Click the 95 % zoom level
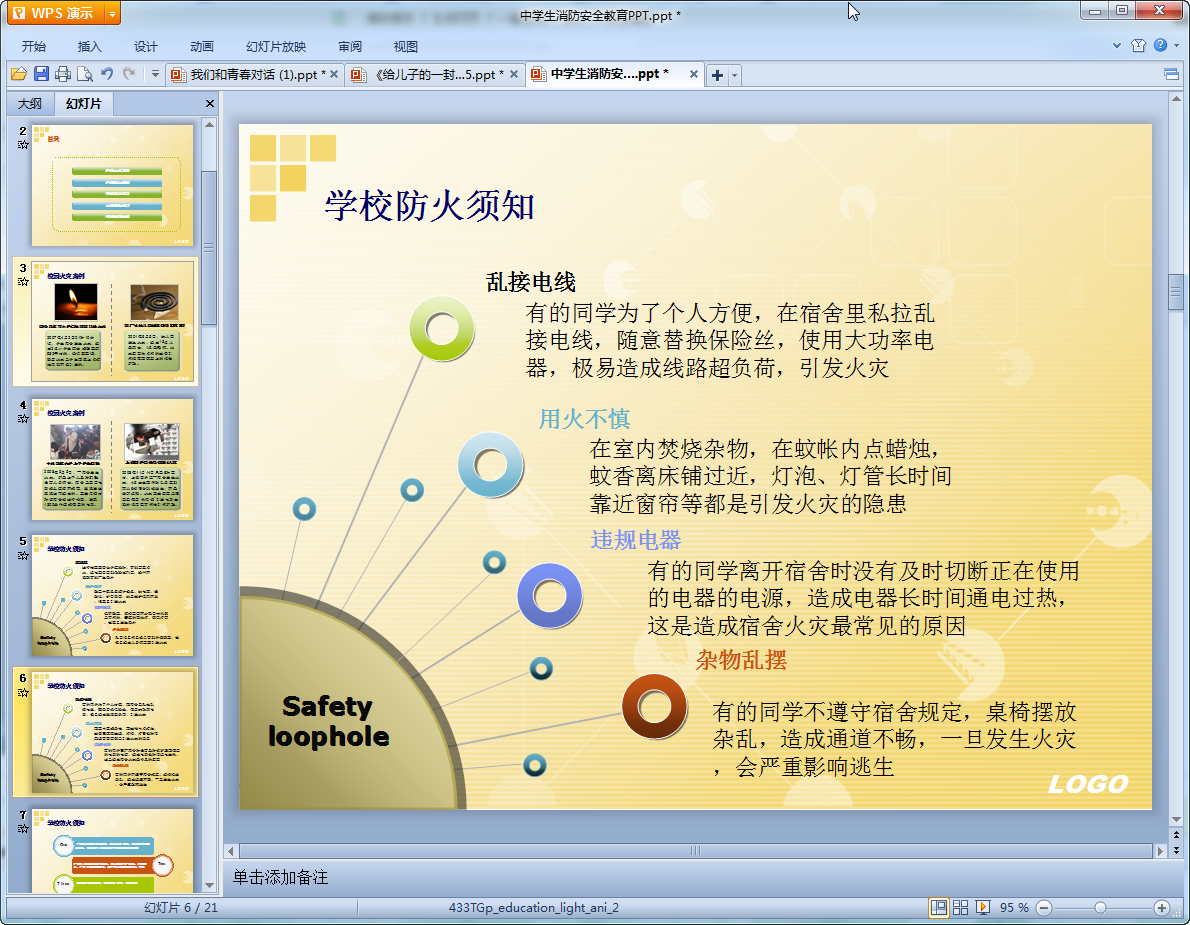Image resolution: width=1190 pixels, height=925 pixels. click(x=1014, y=908)
